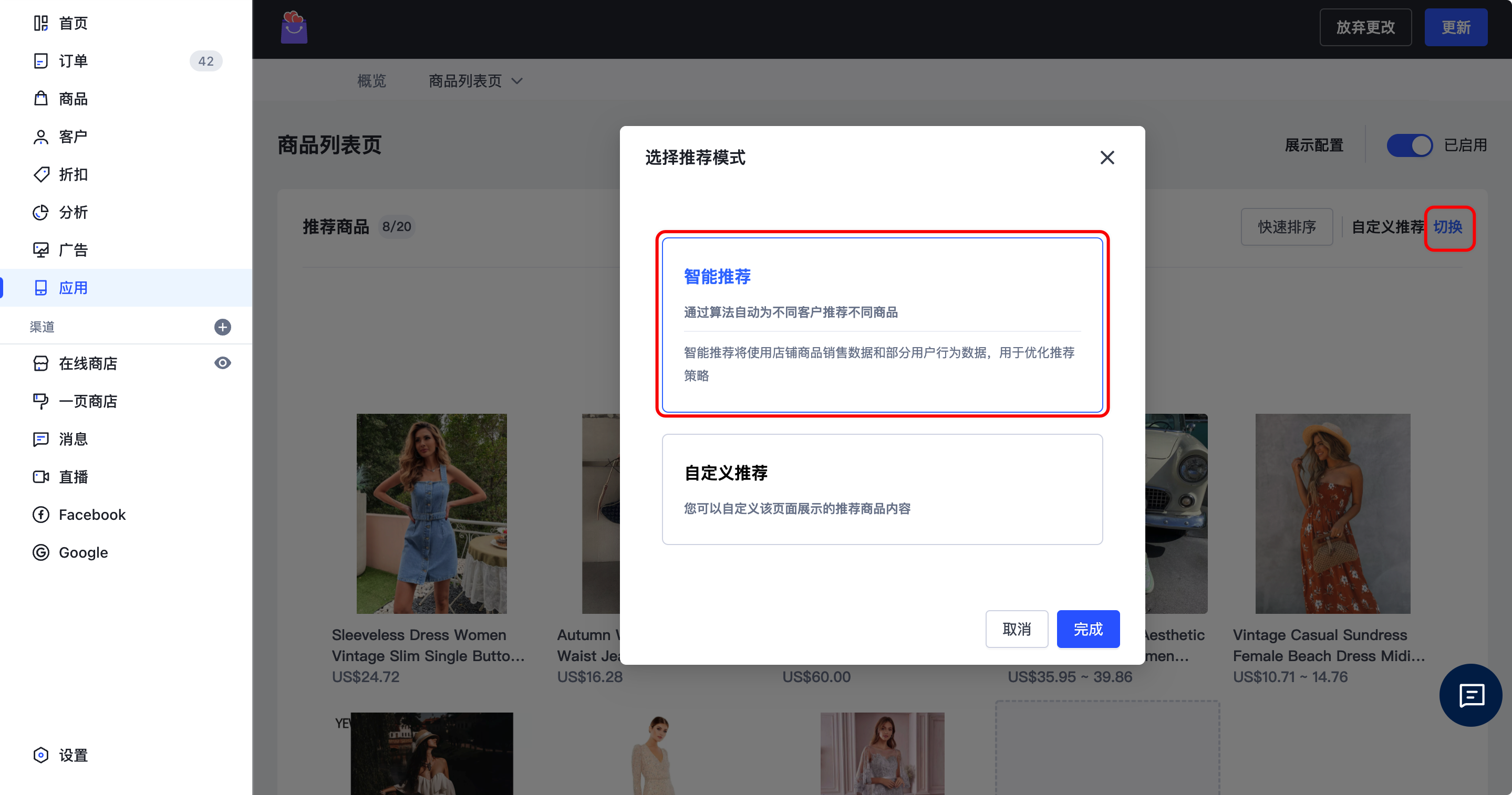Open the Facebook channel icon
Screen dimensions: 1512x795
pos(40,515)
